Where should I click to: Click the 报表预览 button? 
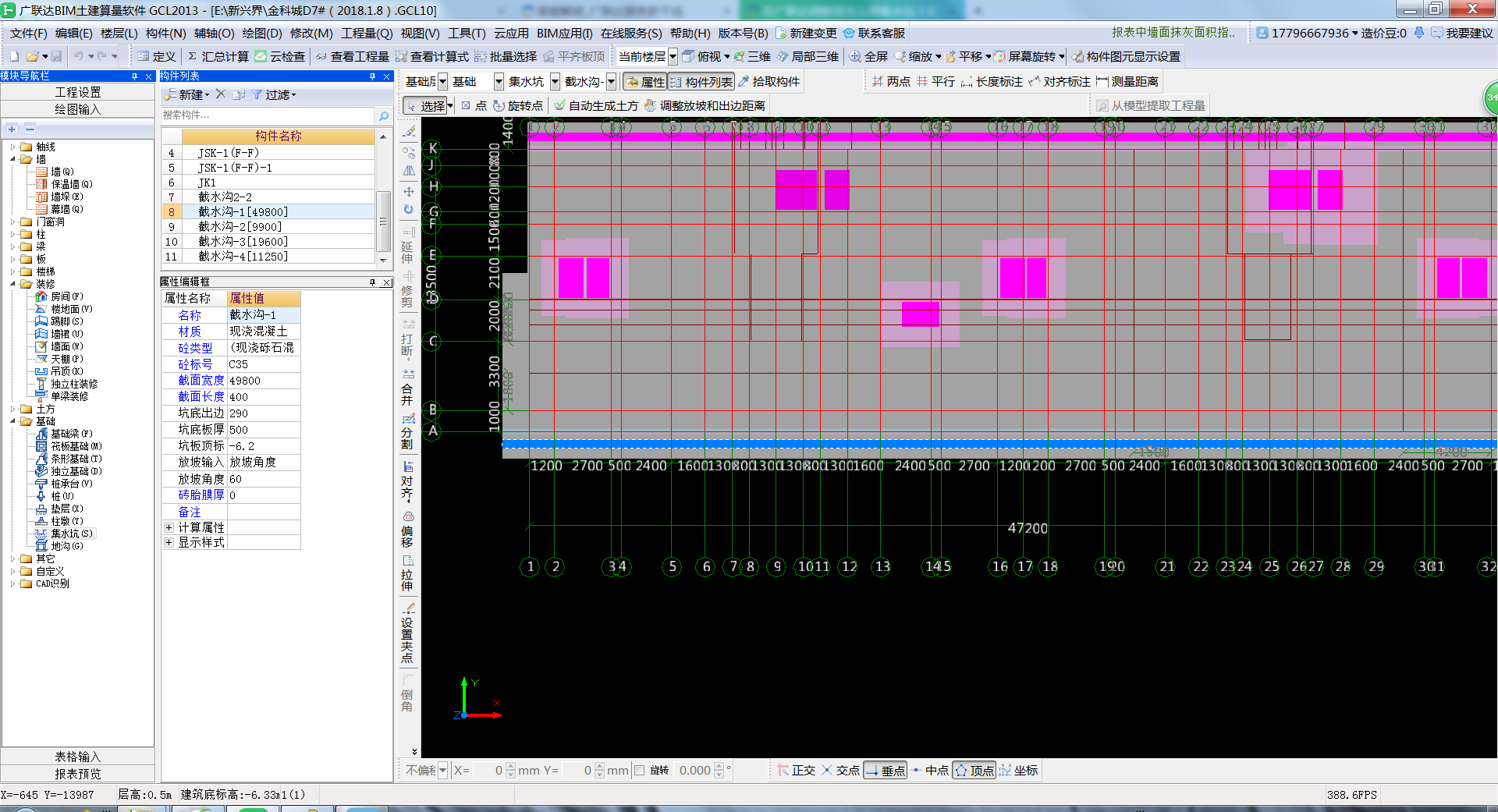(x=78, y=774)
